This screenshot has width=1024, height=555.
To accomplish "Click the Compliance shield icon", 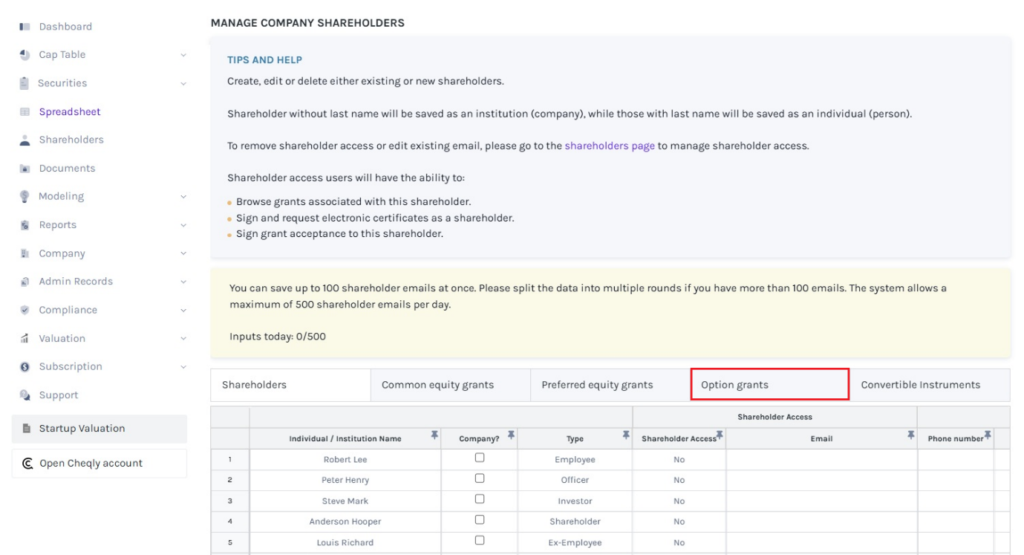I will click(25, 310).
